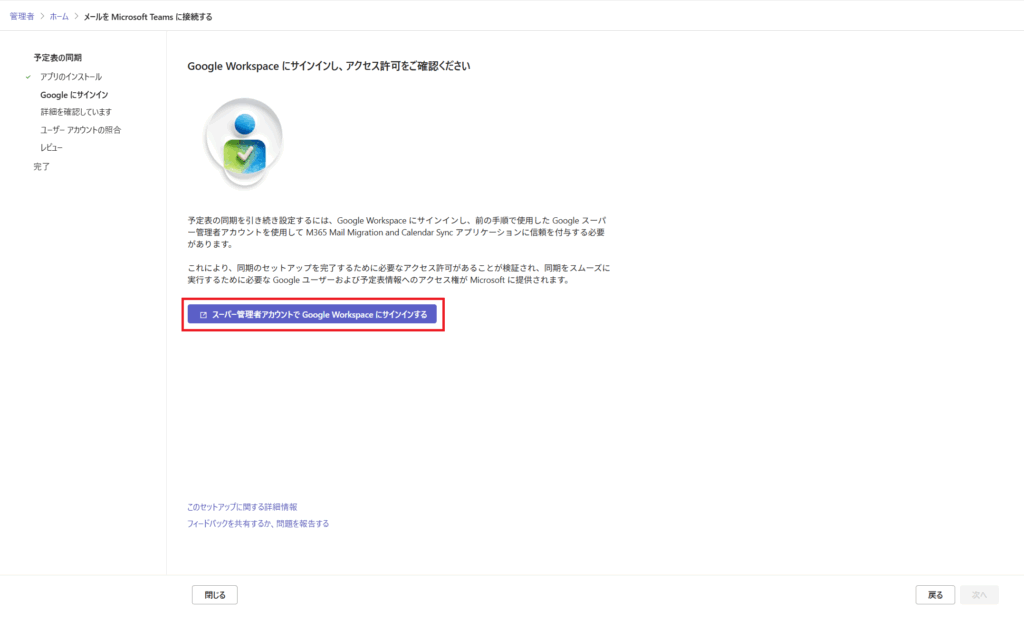The image size is (1024, 621).
Task: Select ユーザー アカウントの照合 step in sidebar
Action: tap(80, 130)
